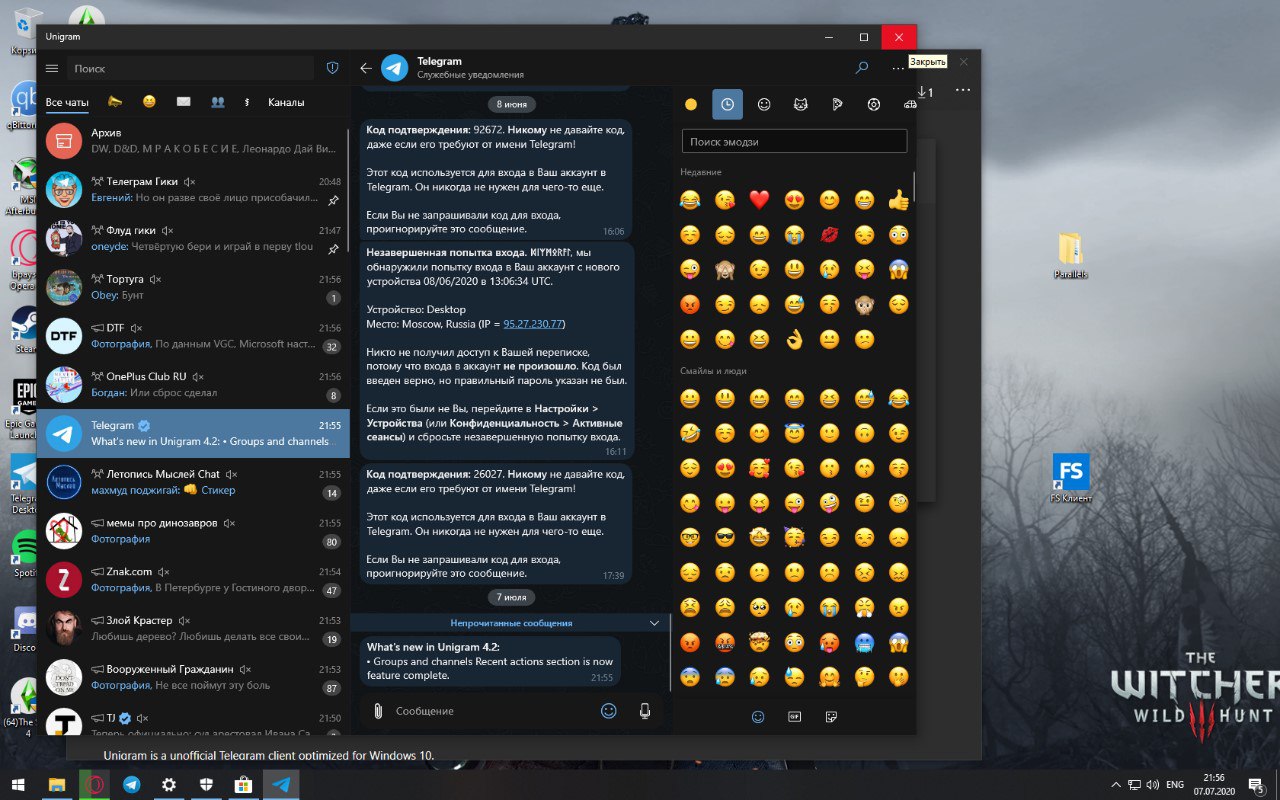
Task: Open the Вооруженный Гражданин channel
Action: pyautogui.click(x=193, y=677)
